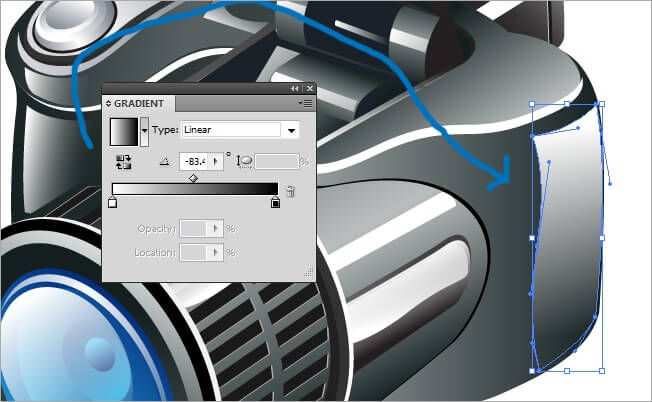Click the gradient fill preview swatch

click(x=124, y=130)
